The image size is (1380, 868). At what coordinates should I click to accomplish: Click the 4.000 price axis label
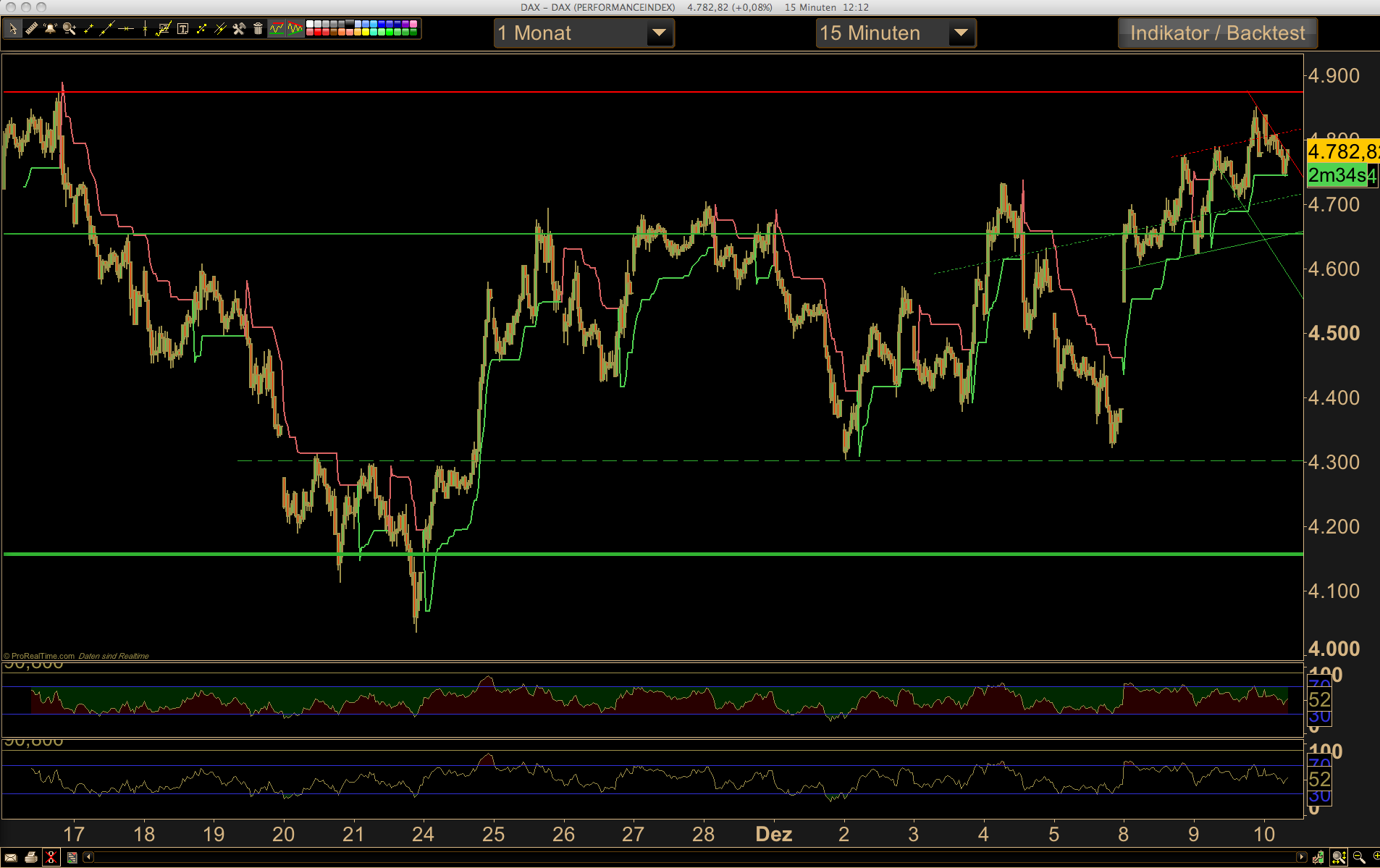pyautogui.click(x=1334, y=649)
